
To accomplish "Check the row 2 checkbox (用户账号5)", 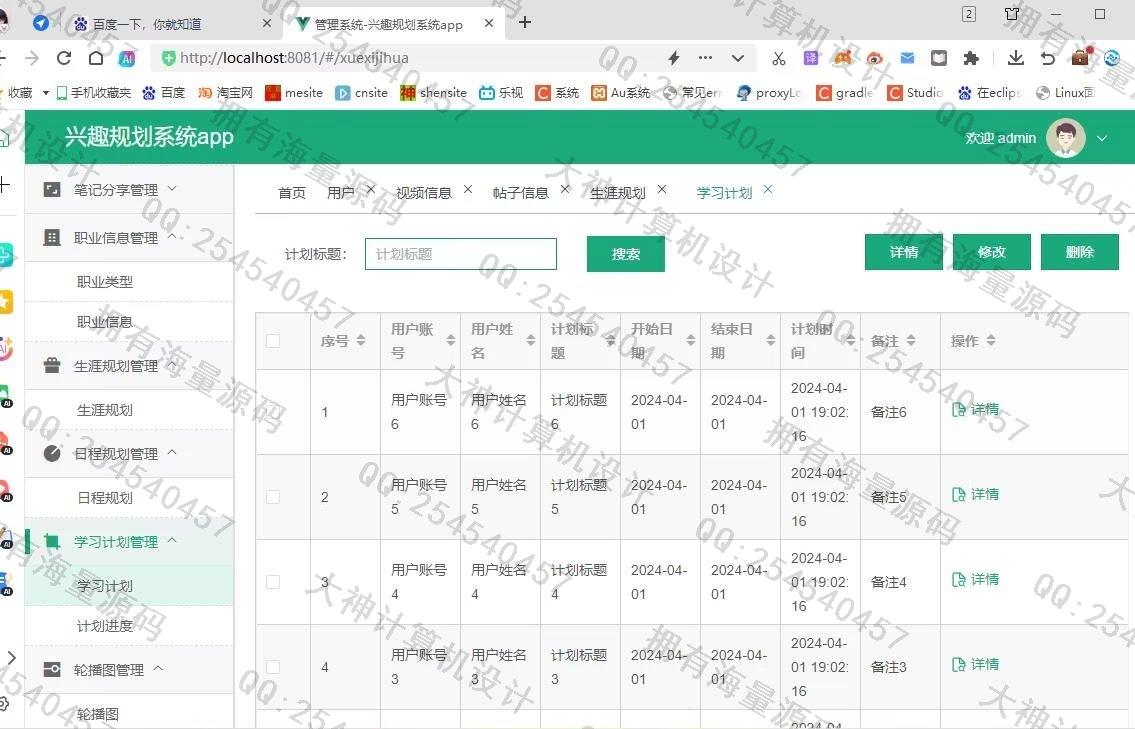I will point(273,497).
